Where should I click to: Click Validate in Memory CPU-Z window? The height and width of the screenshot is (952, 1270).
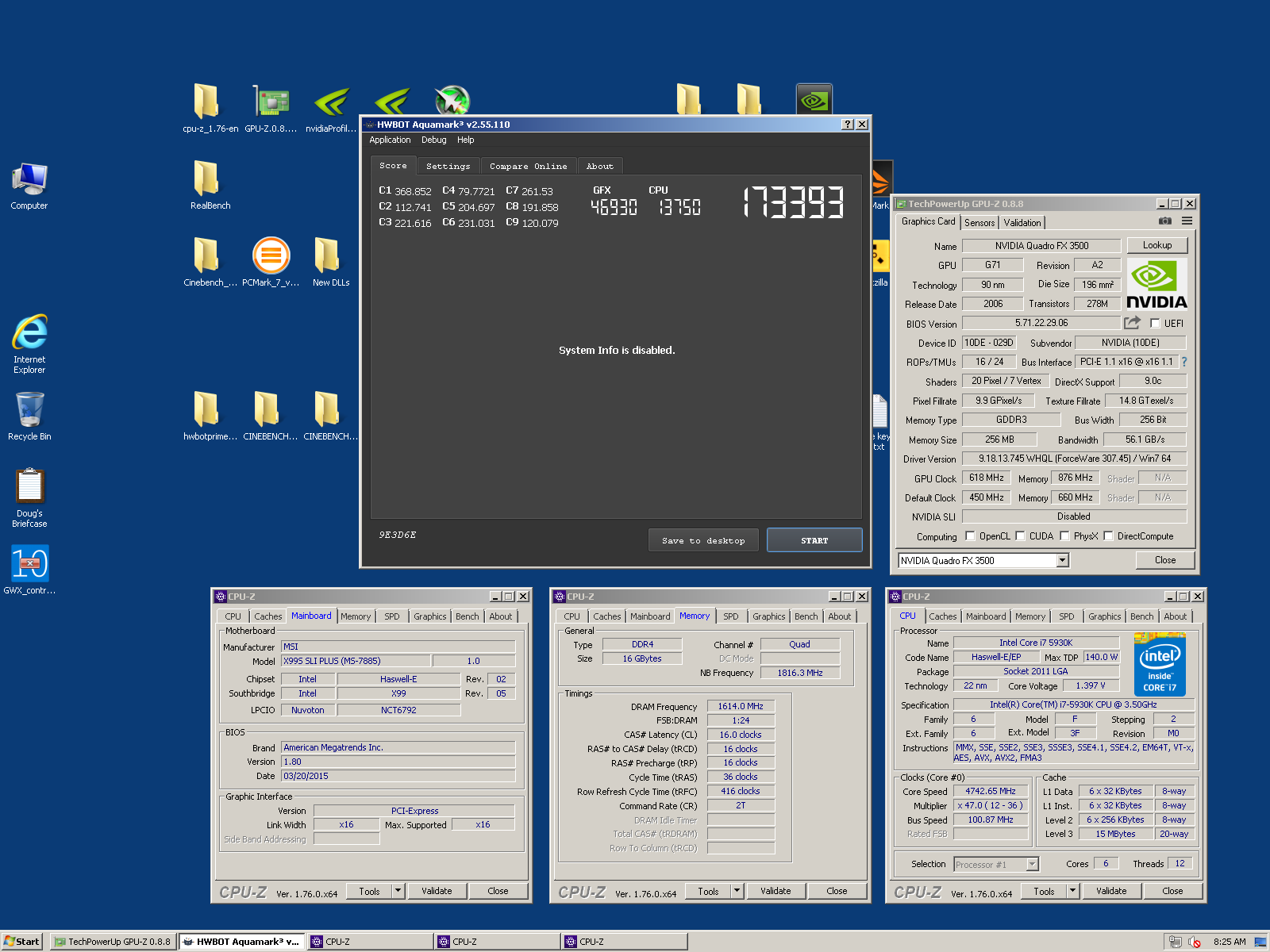775,891
